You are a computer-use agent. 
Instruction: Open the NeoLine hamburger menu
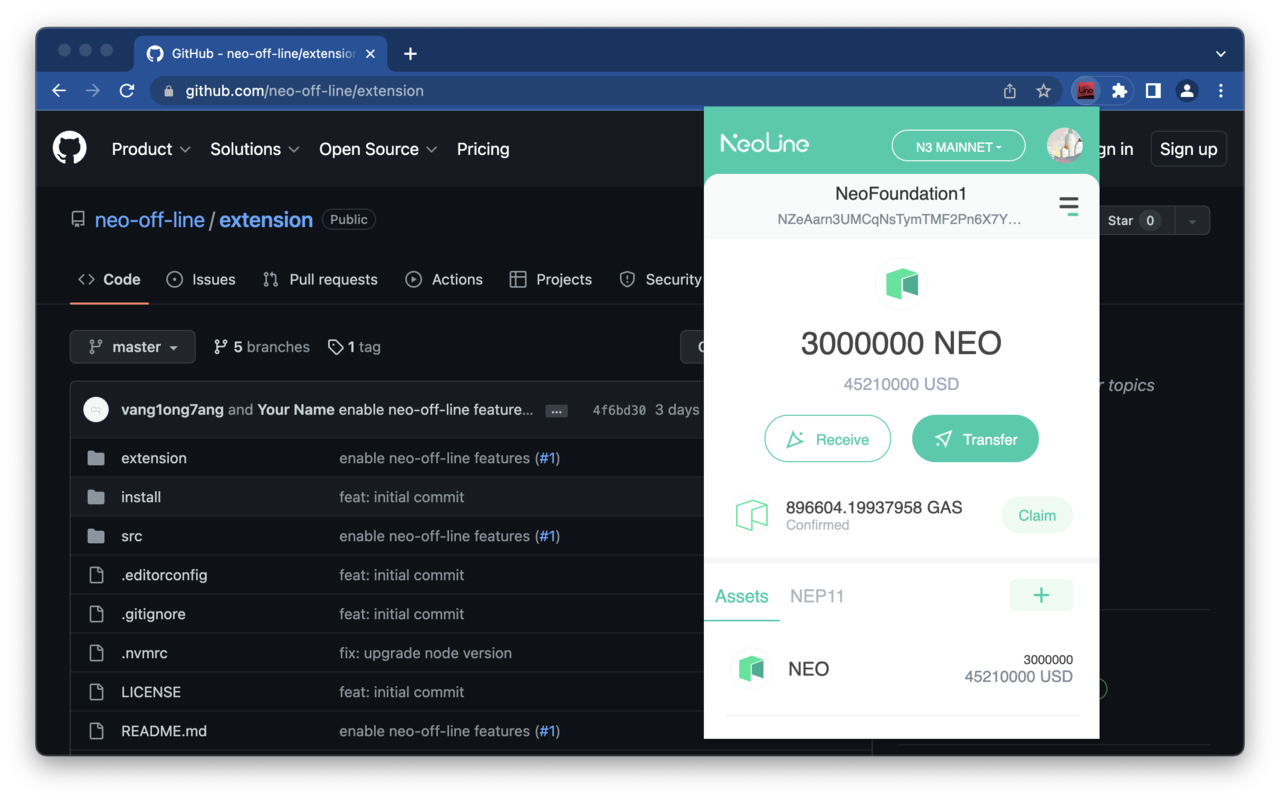click(x=1068, y=205)
